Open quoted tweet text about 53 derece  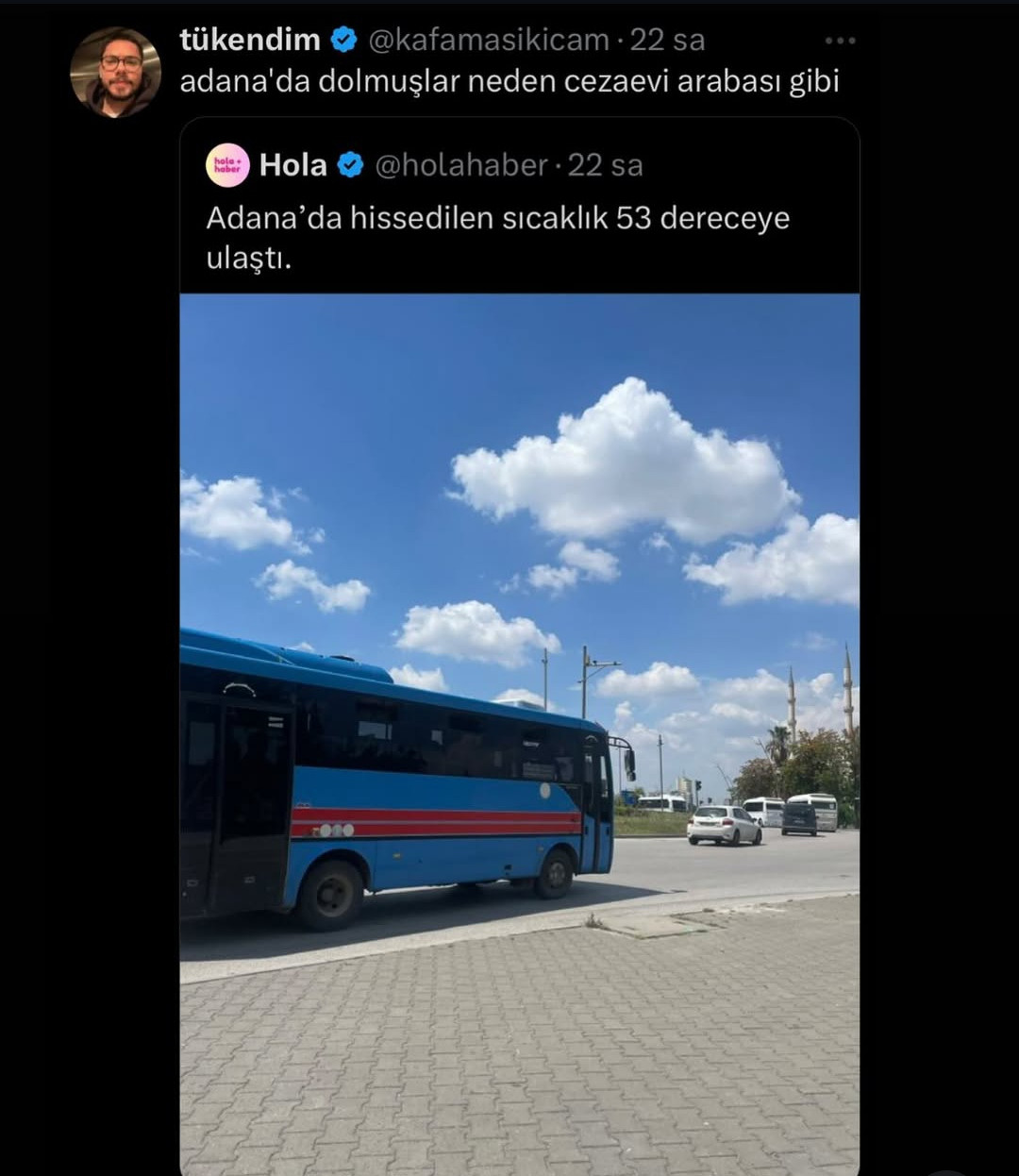pos(498,237)
